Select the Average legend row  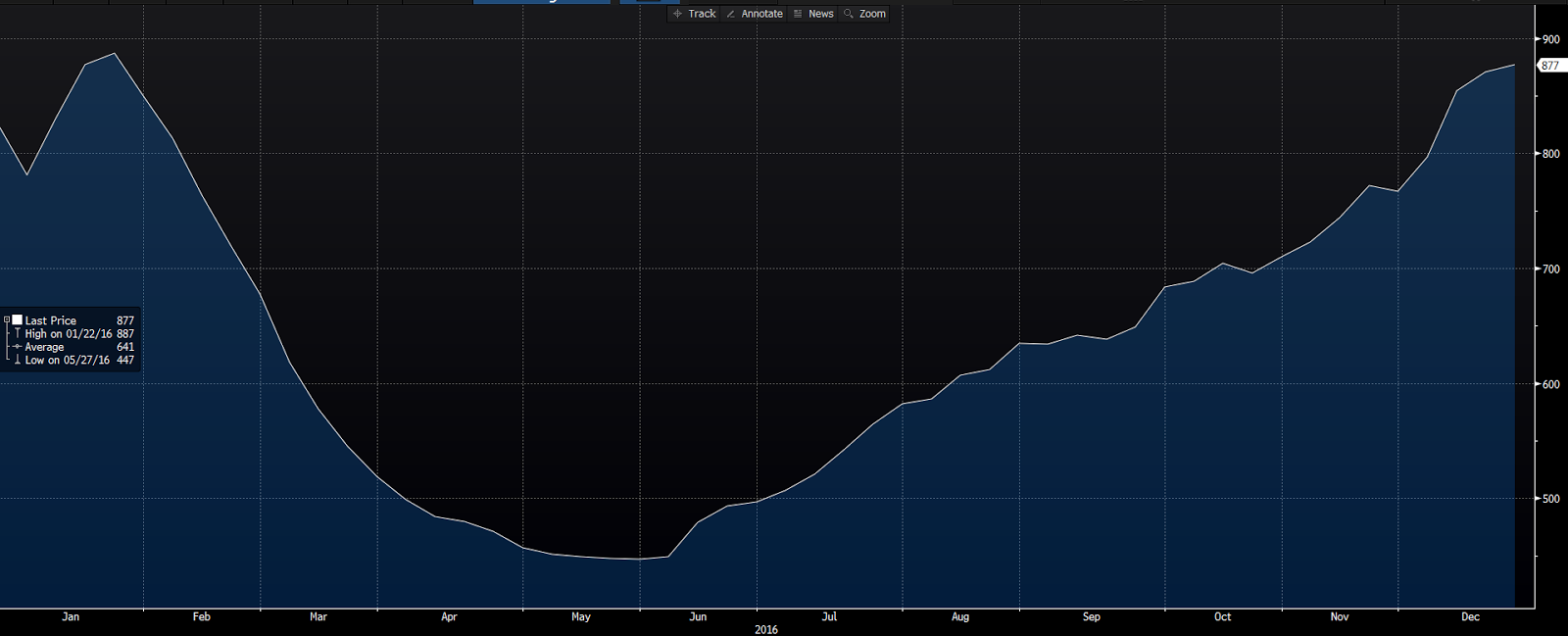pyautogui.click(x=73, y=347)
